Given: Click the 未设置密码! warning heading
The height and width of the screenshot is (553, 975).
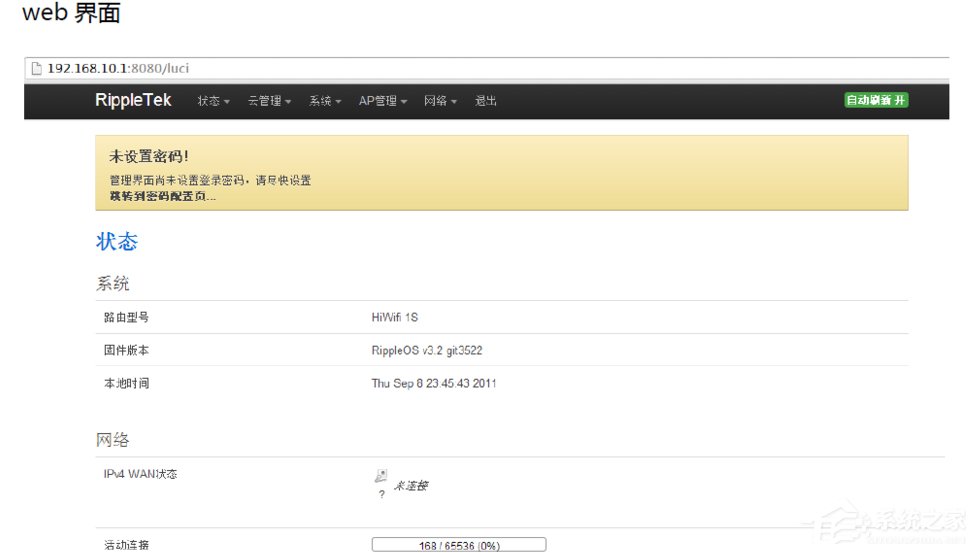Looking at the screenshot, I should pyautogui.click(x=149, y=156).
